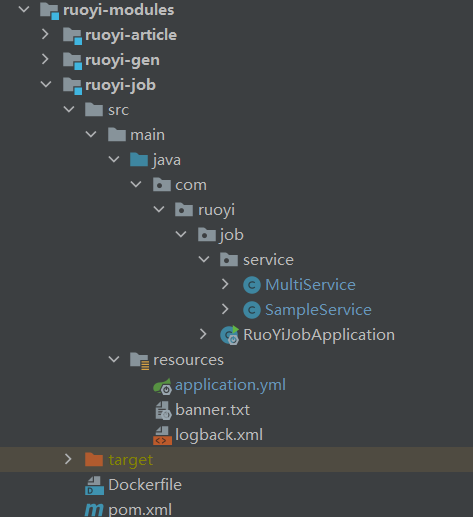Image resolution: width=473 pixels, height=517 pixels.
Task: Click the job package icon
Action: point(207,235)
